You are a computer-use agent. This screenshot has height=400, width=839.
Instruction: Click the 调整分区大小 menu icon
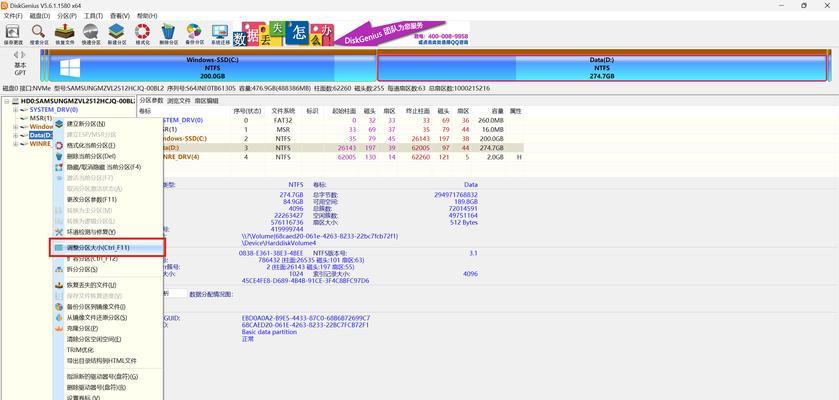(59, 248)
